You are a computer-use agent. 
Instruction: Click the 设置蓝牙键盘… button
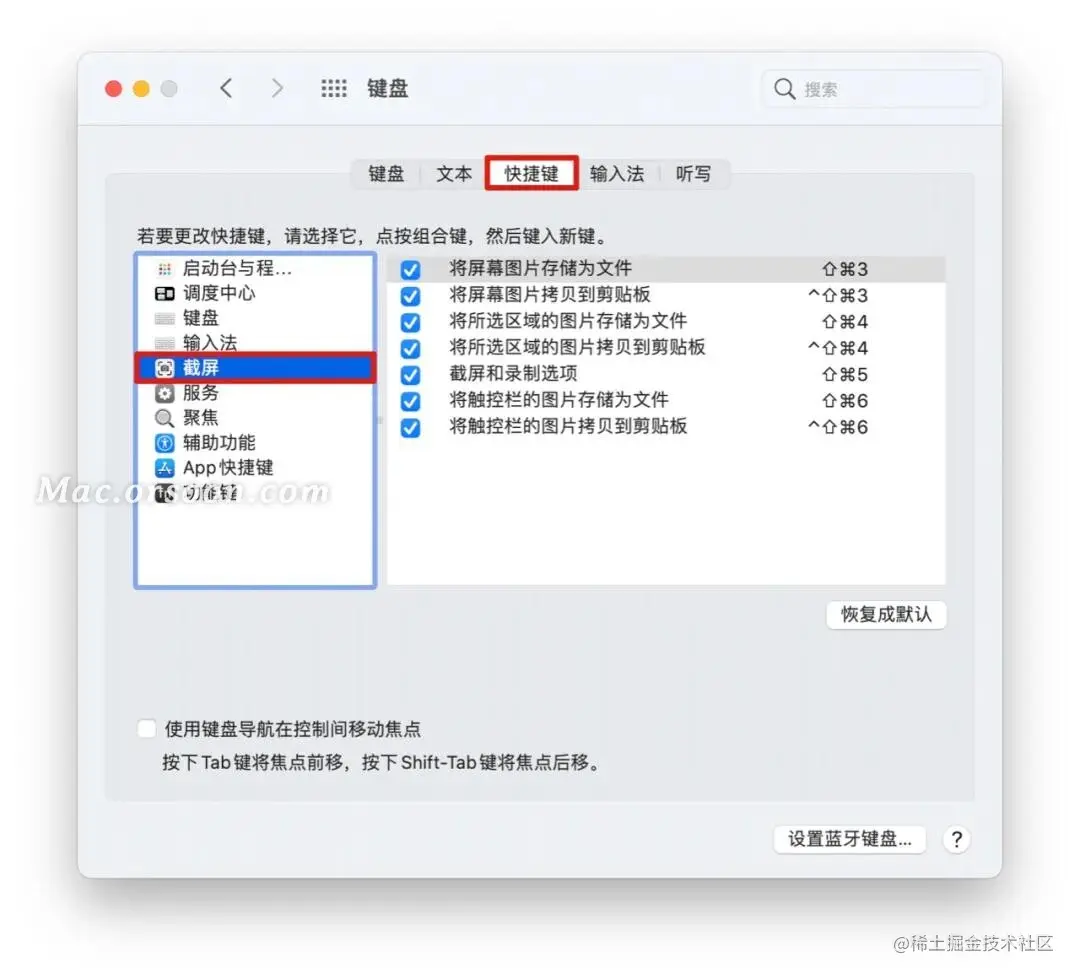(850, 840)
